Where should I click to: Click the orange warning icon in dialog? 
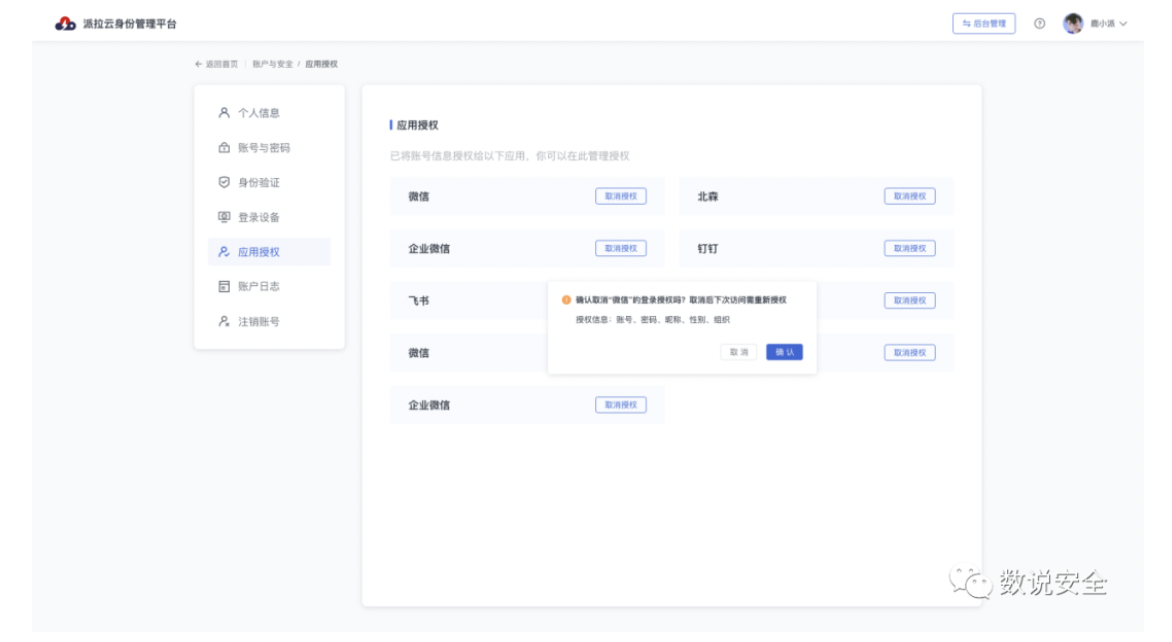(x=566, y=300)
